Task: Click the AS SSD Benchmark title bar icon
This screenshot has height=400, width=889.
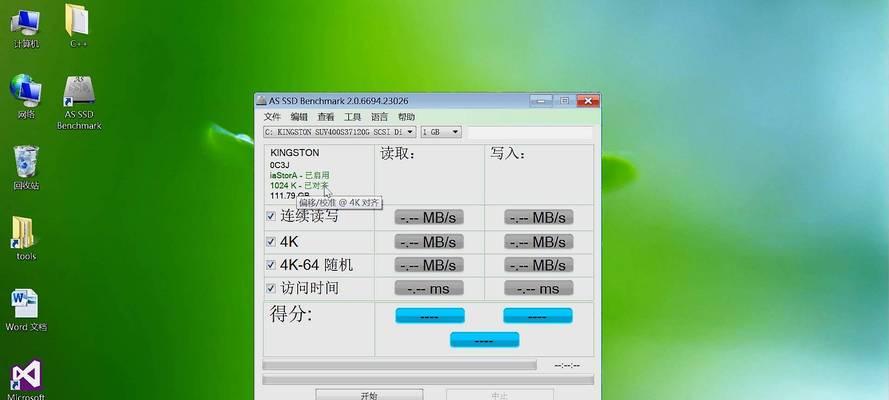Action: pos(261,101)
